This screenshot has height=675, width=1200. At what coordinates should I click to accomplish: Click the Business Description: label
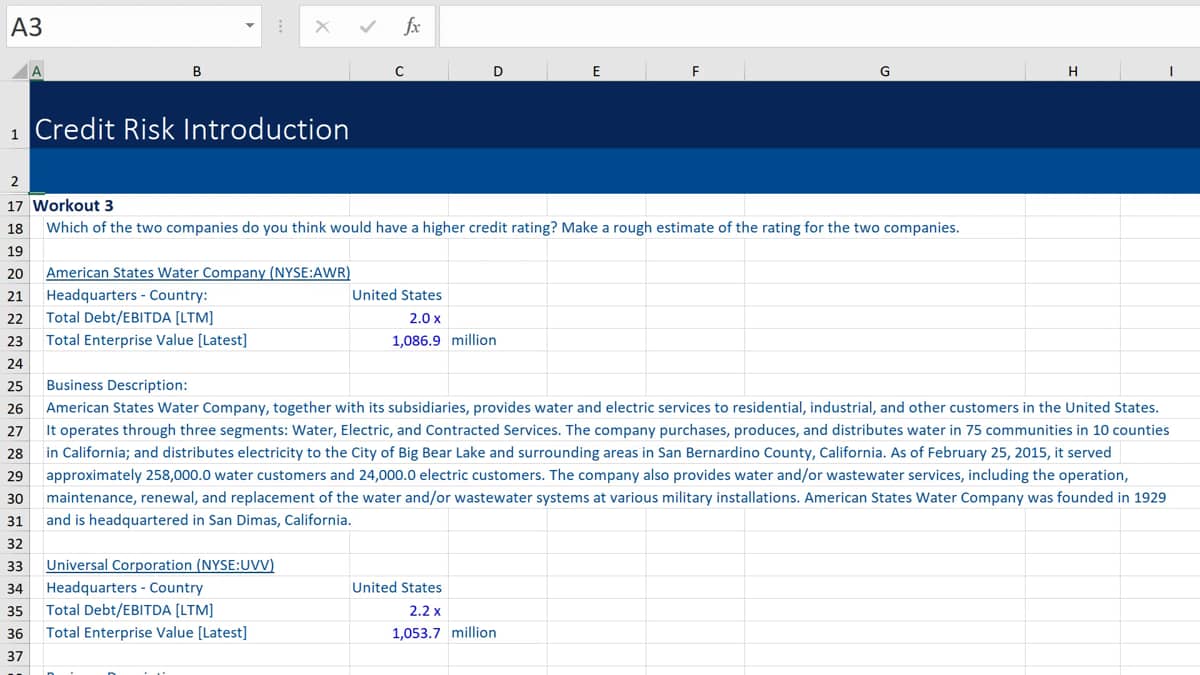[x=117, y=385]
